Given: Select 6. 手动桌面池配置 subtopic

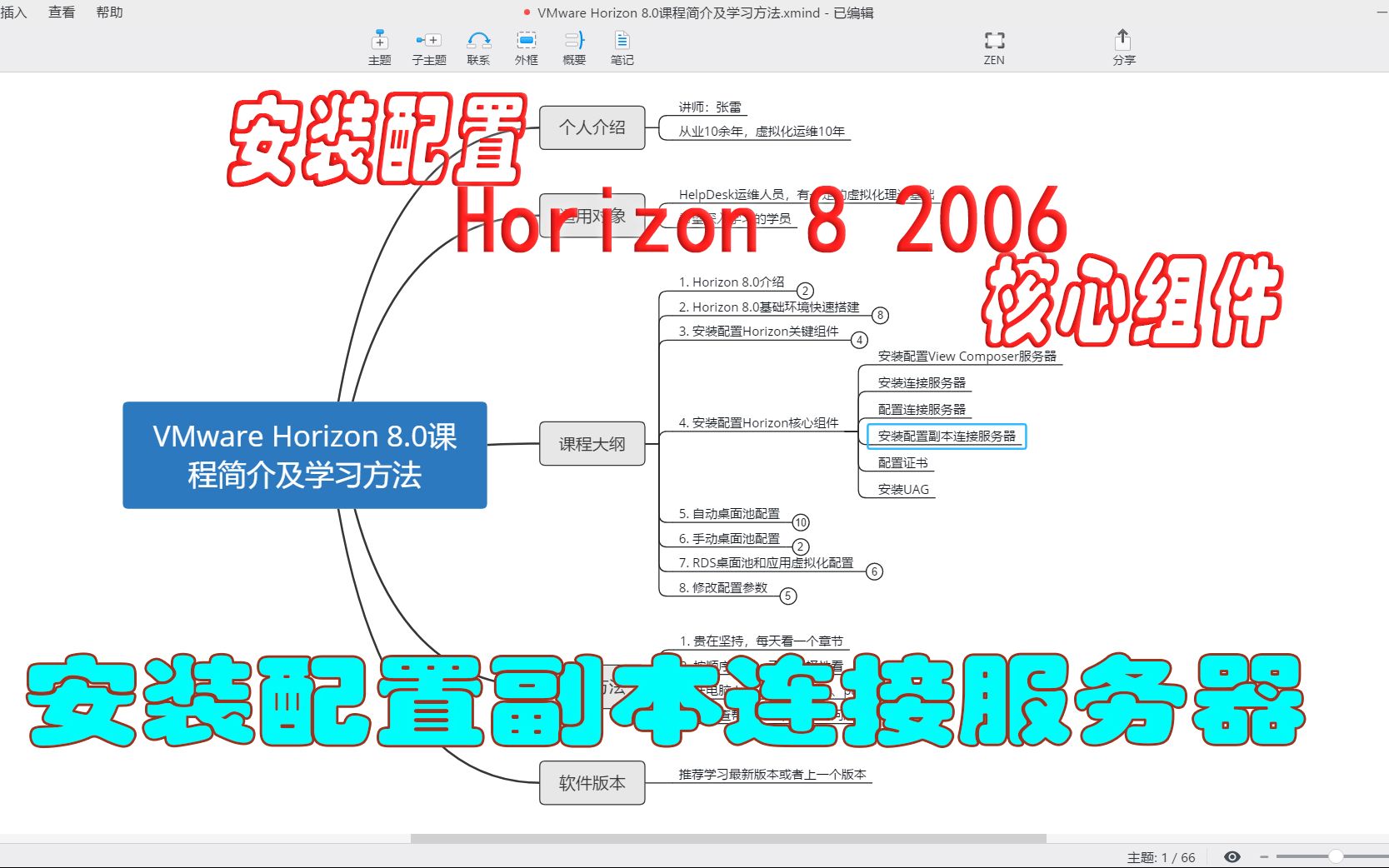Looking at the screenshot, I should (x=729, y=538).
